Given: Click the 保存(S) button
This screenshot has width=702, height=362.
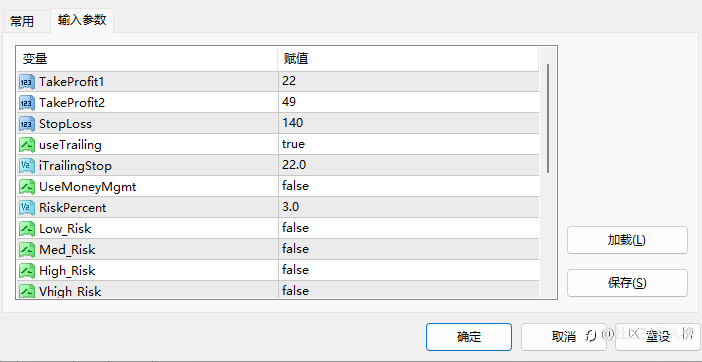Looking at the screenshot, I should point(627,283).
